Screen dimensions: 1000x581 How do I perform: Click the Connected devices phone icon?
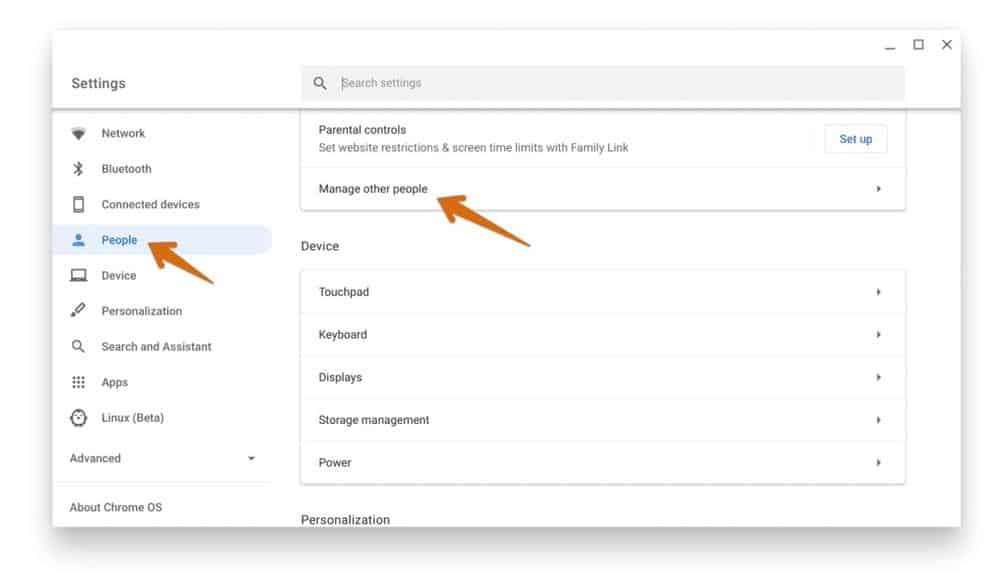point(78,204)
